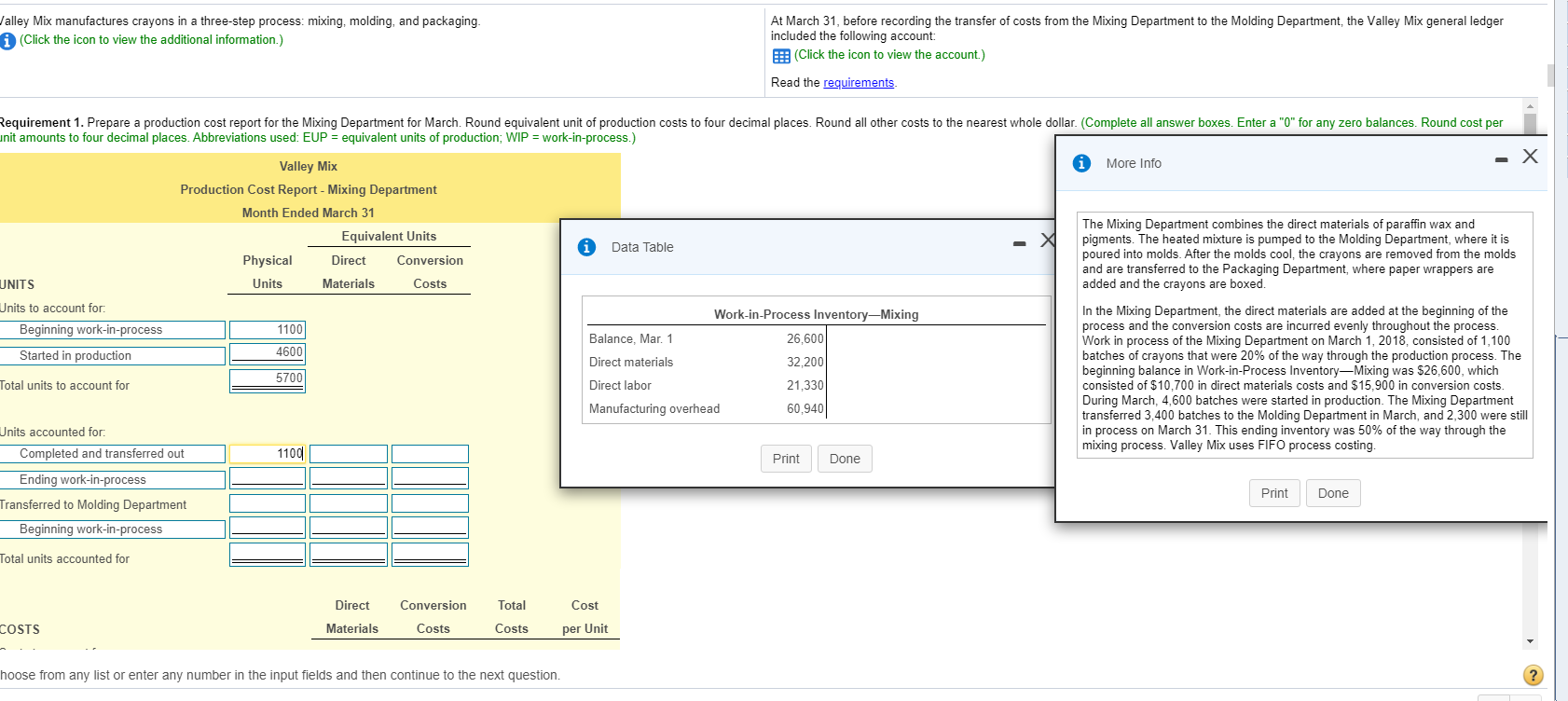Open the account data table icon
The image size is (1568, 701).
(x=781, y=55)
